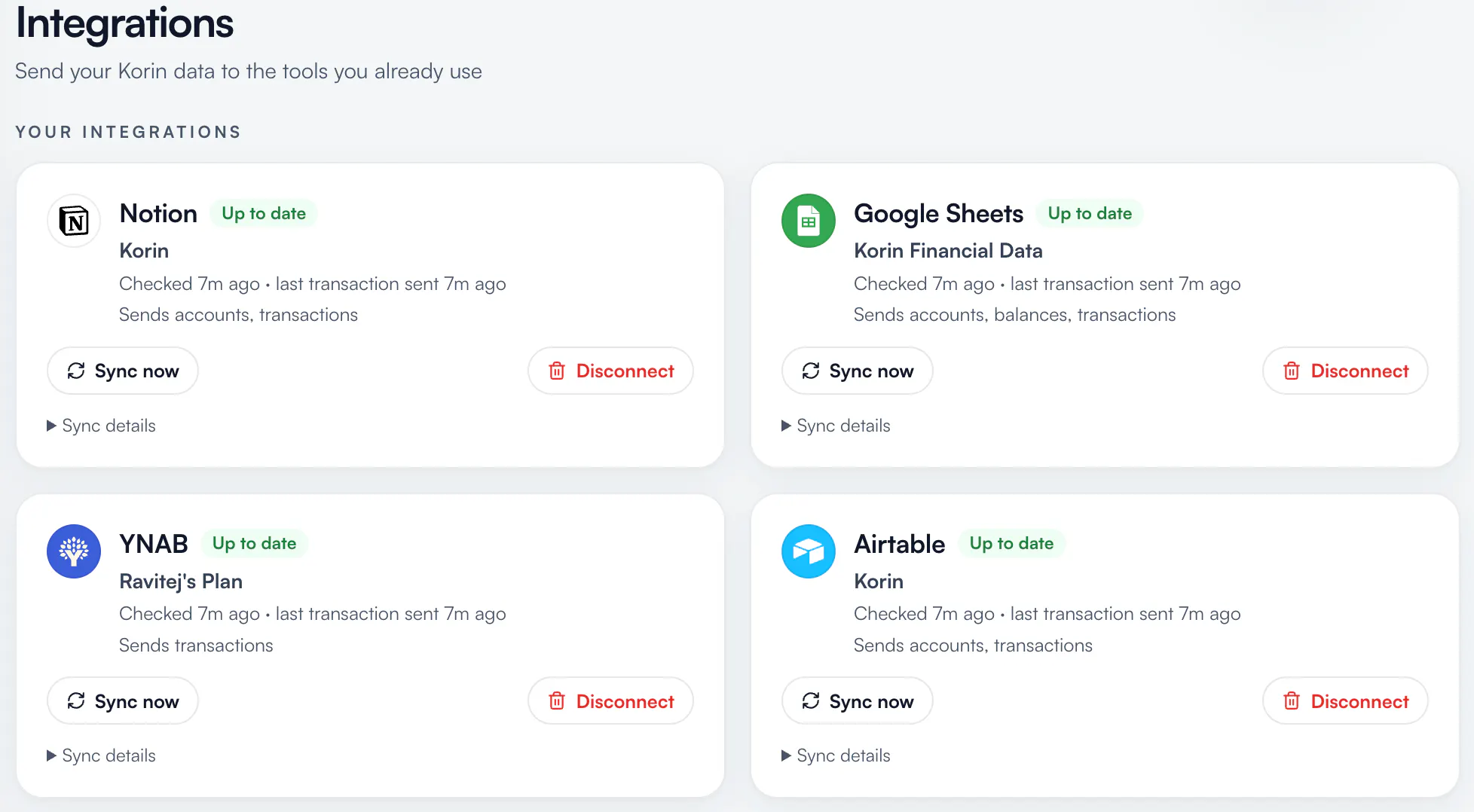Click the Notion 'Up to date' status badge

click(264, 213)
